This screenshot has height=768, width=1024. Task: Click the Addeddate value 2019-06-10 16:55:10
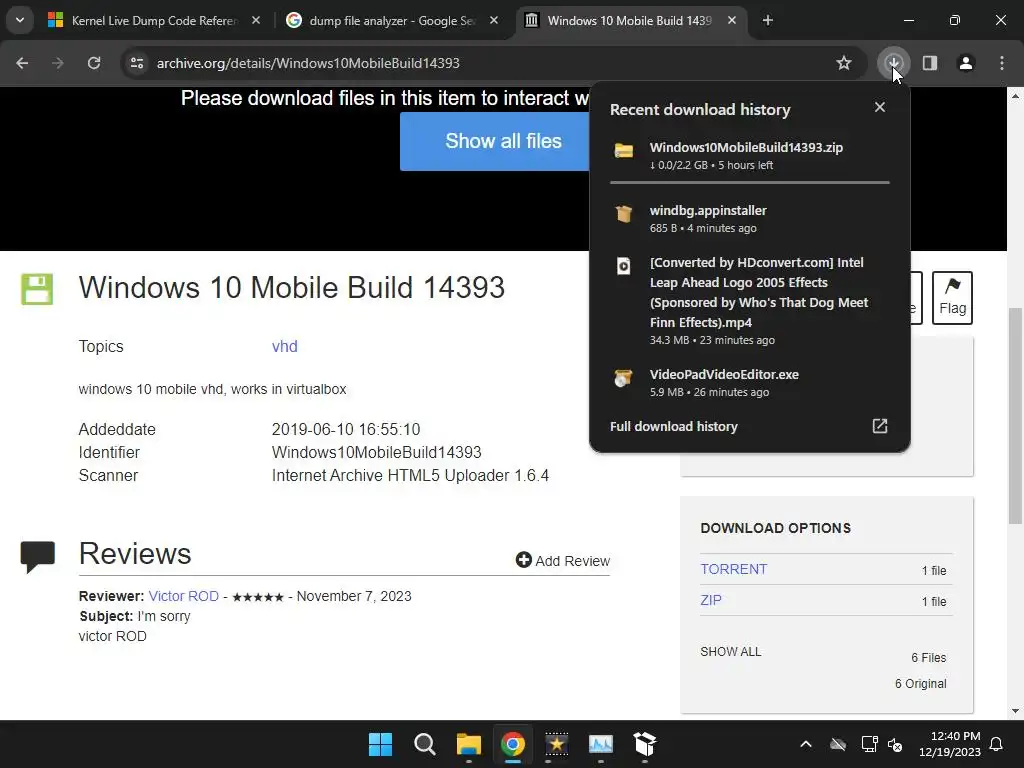[x=346, y=430]
